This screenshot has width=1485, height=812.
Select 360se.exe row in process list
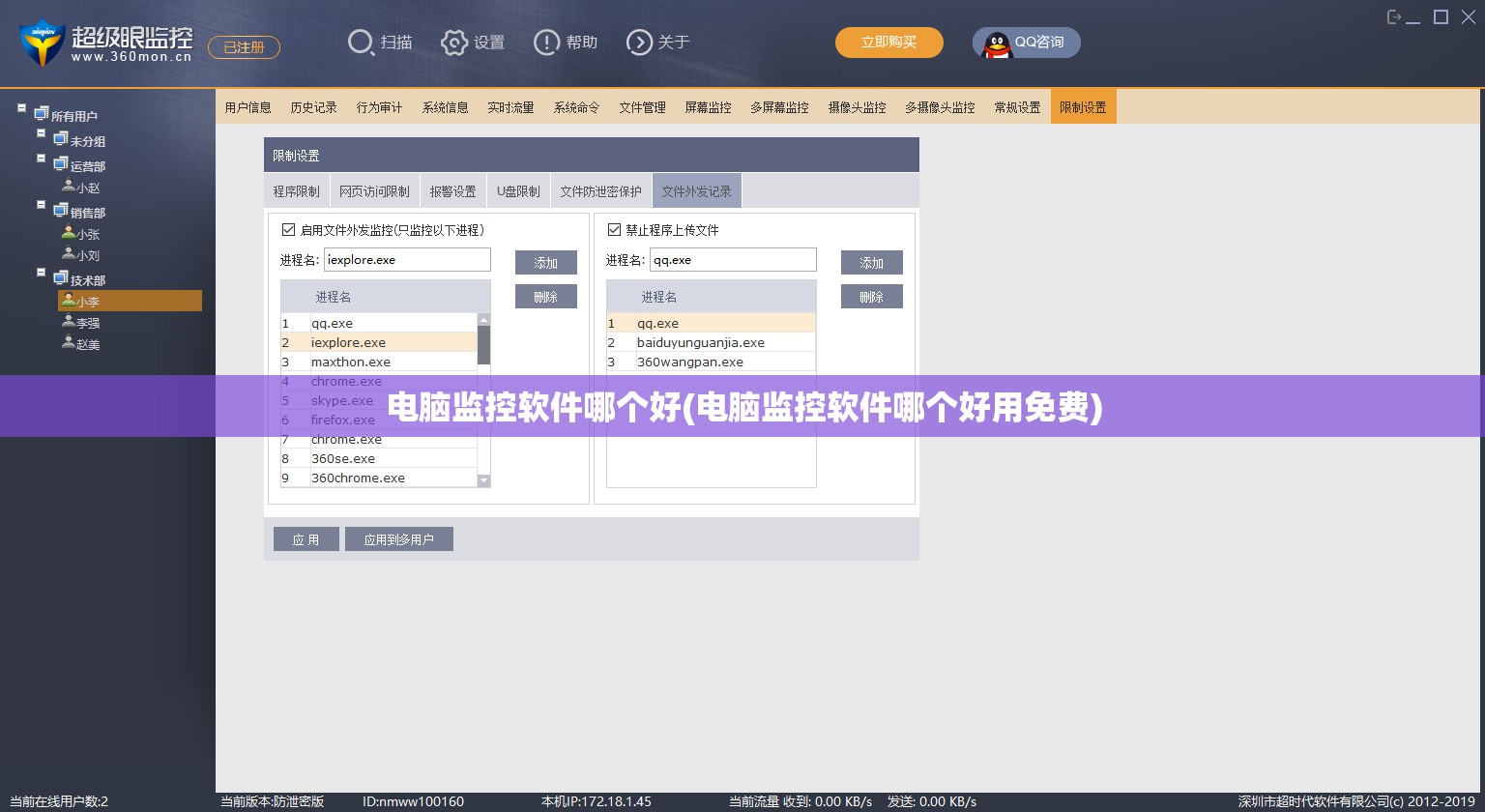pyautogui.click(x=379, y=458)
